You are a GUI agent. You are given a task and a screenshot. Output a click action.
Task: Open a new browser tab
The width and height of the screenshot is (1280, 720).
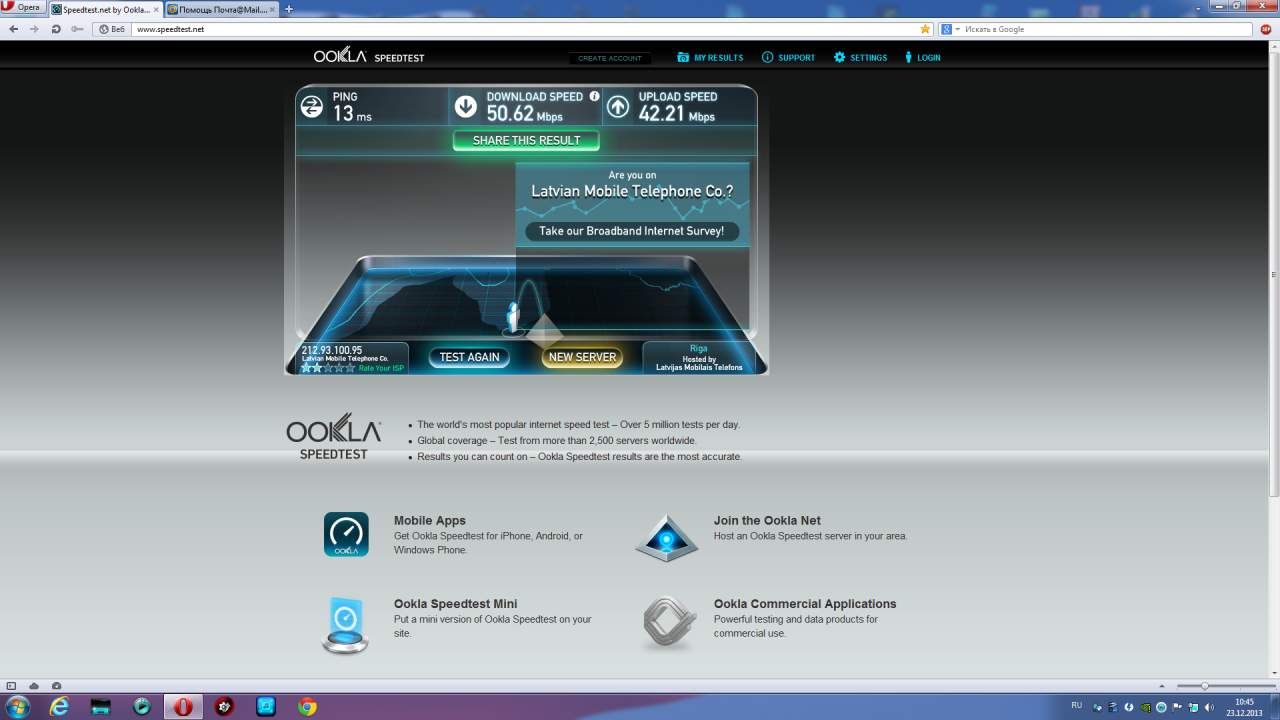point(289,9)
